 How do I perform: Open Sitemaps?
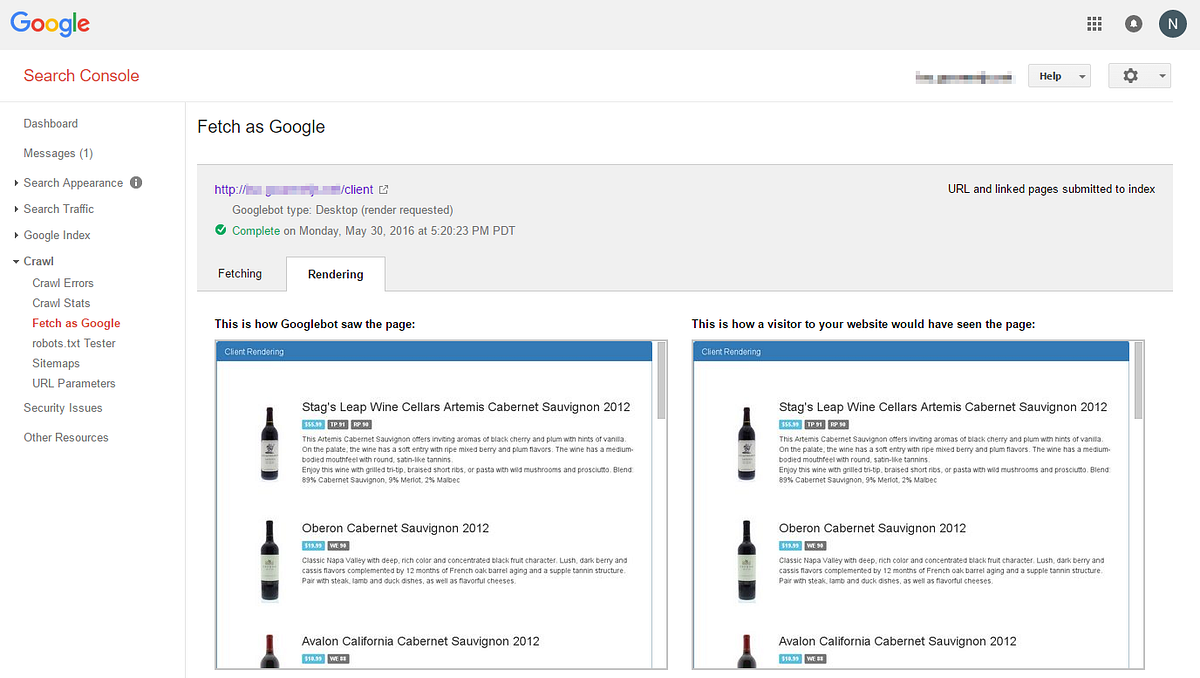(56, 363)
